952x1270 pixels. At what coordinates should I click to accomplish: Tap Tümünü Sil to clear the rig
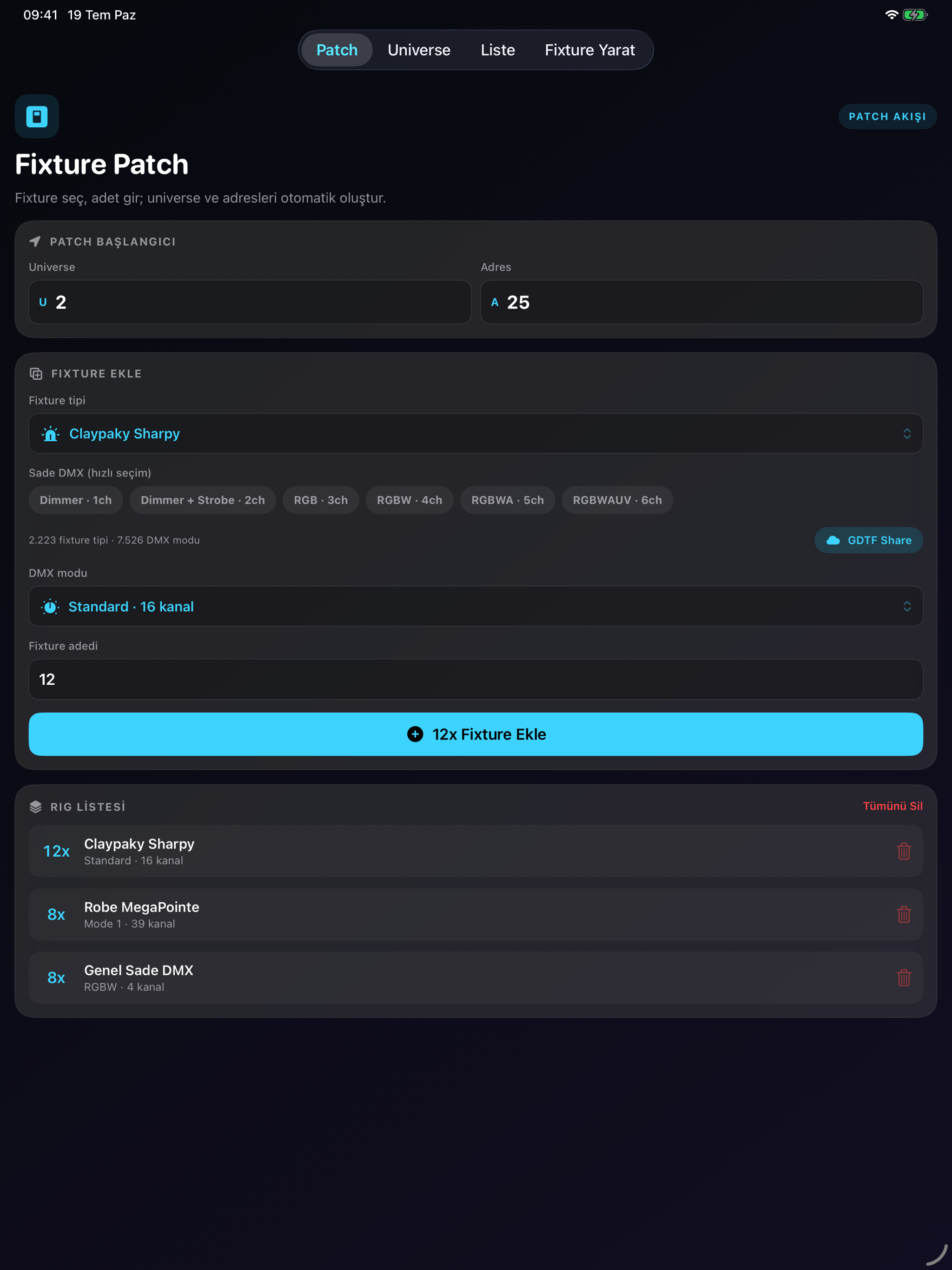coord(893,806)
